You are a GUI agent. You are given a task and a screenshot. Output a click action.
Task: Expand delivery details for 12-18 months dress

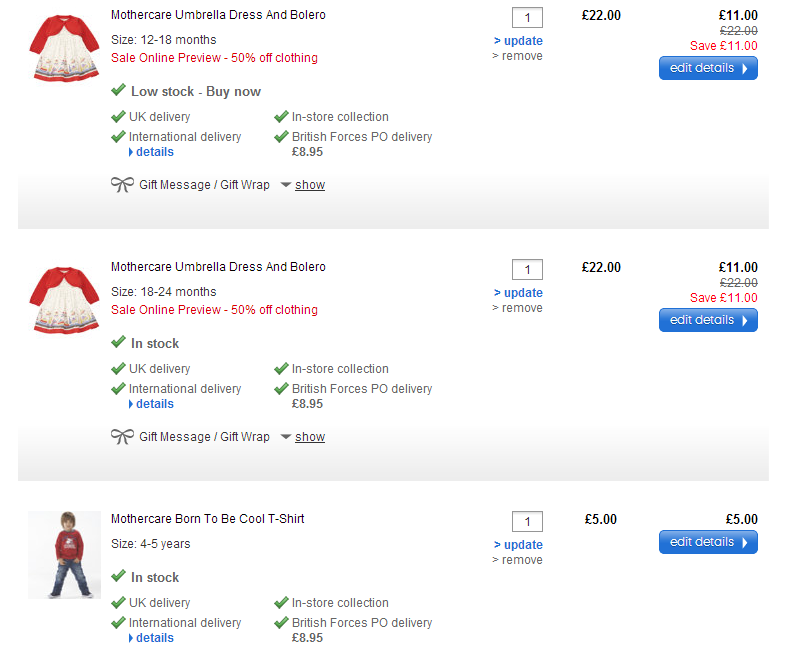154,152
